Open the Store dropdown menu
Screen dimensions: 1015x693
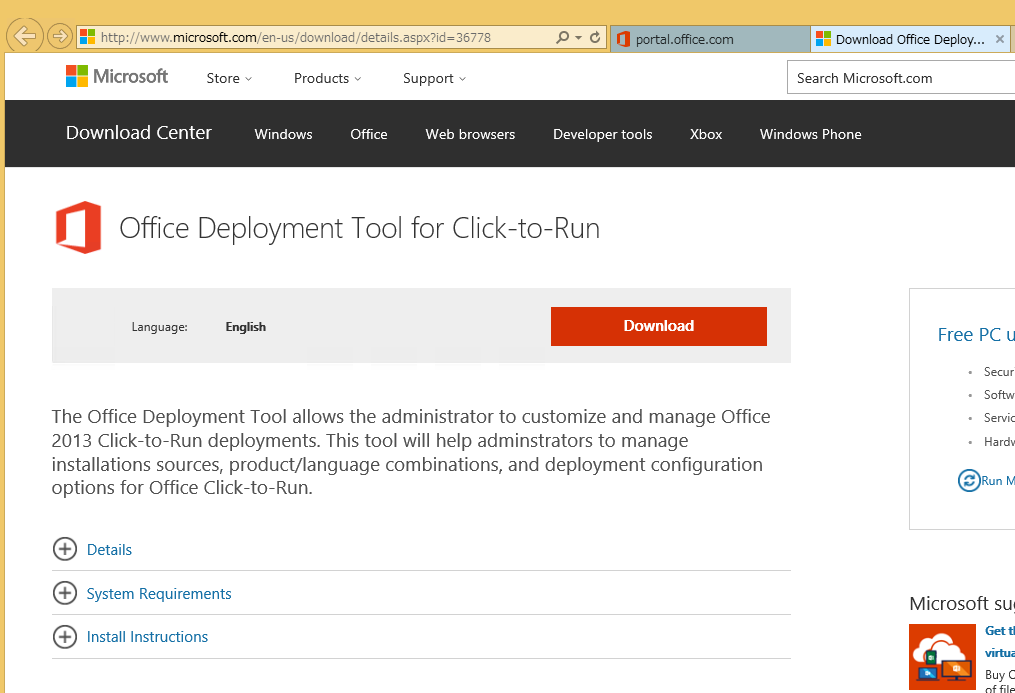(229, 78)
